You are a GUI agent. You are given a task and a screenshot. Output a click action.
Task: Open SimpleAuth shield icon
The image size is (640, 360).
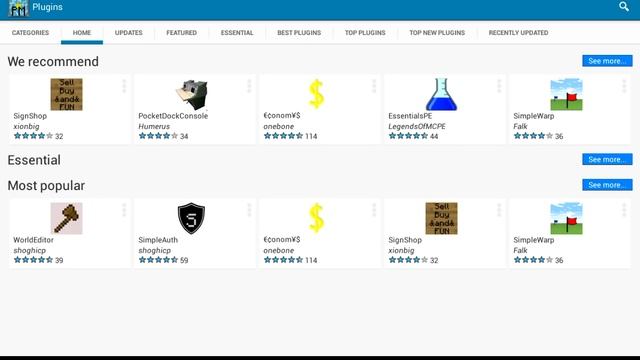(191, 218)
